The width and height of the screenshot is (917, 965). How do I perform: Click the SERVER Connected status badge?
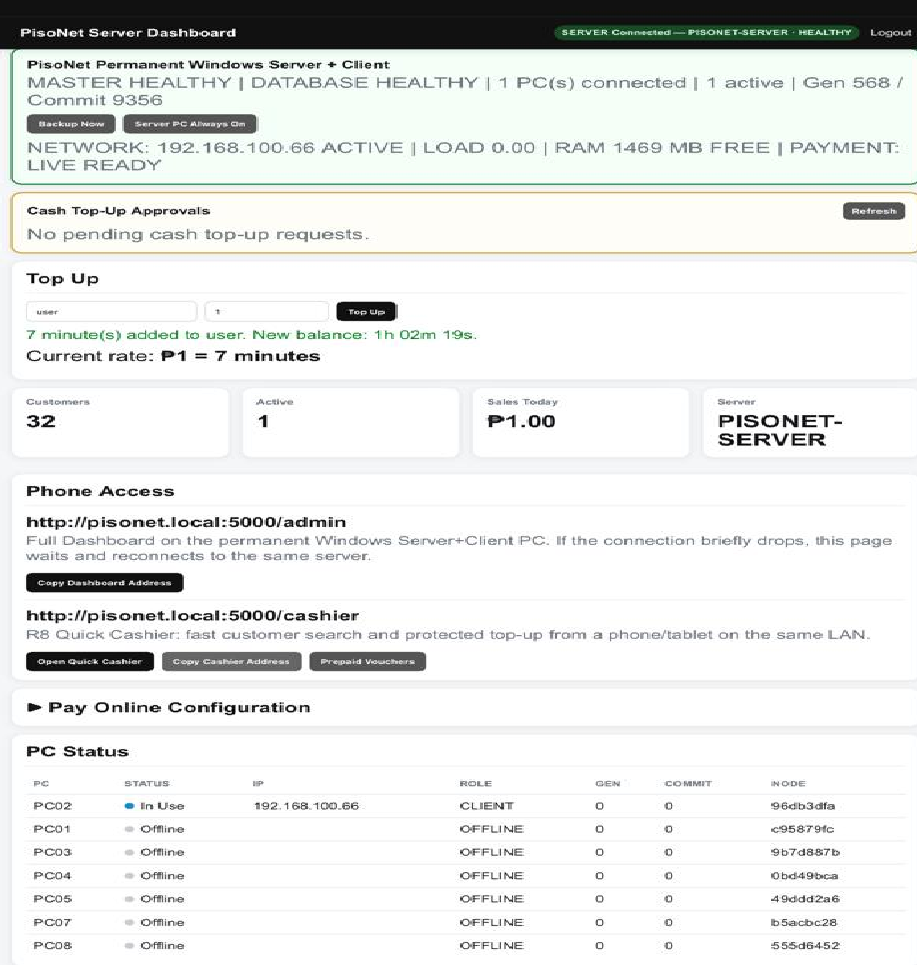[706, 32]
